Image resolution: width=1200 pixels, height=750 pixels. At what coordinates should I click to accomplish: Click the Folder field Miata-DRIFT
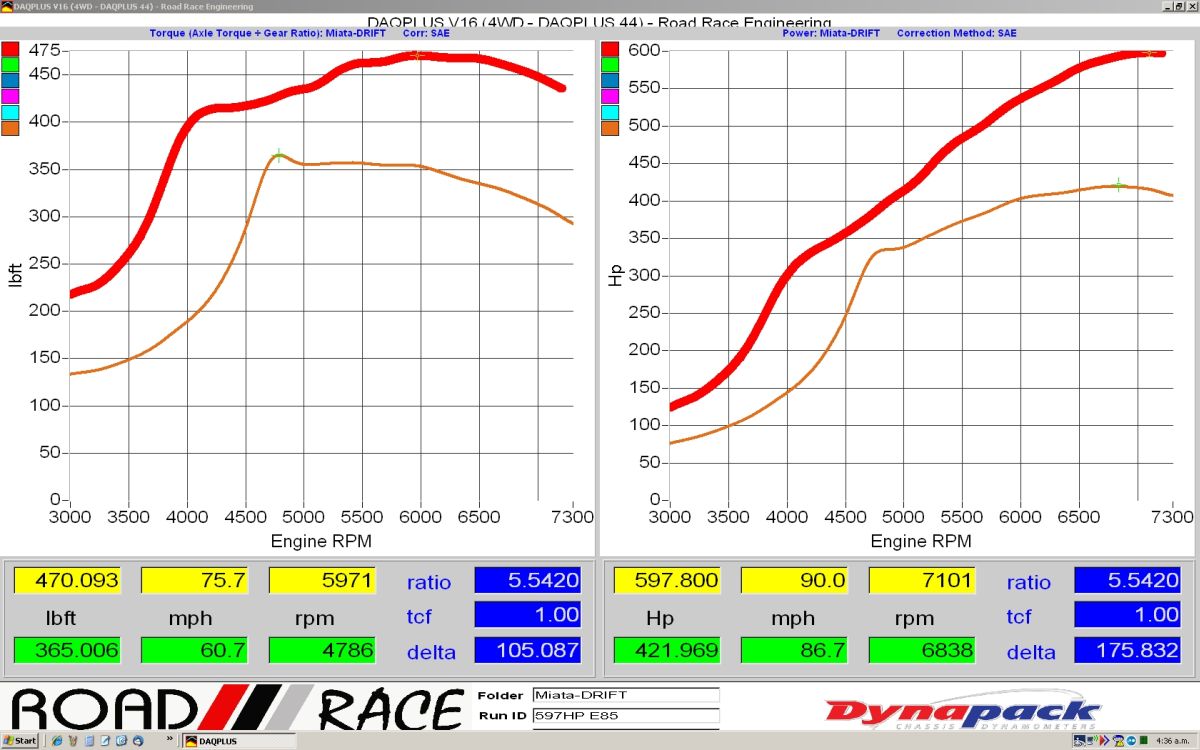[625, 695]
